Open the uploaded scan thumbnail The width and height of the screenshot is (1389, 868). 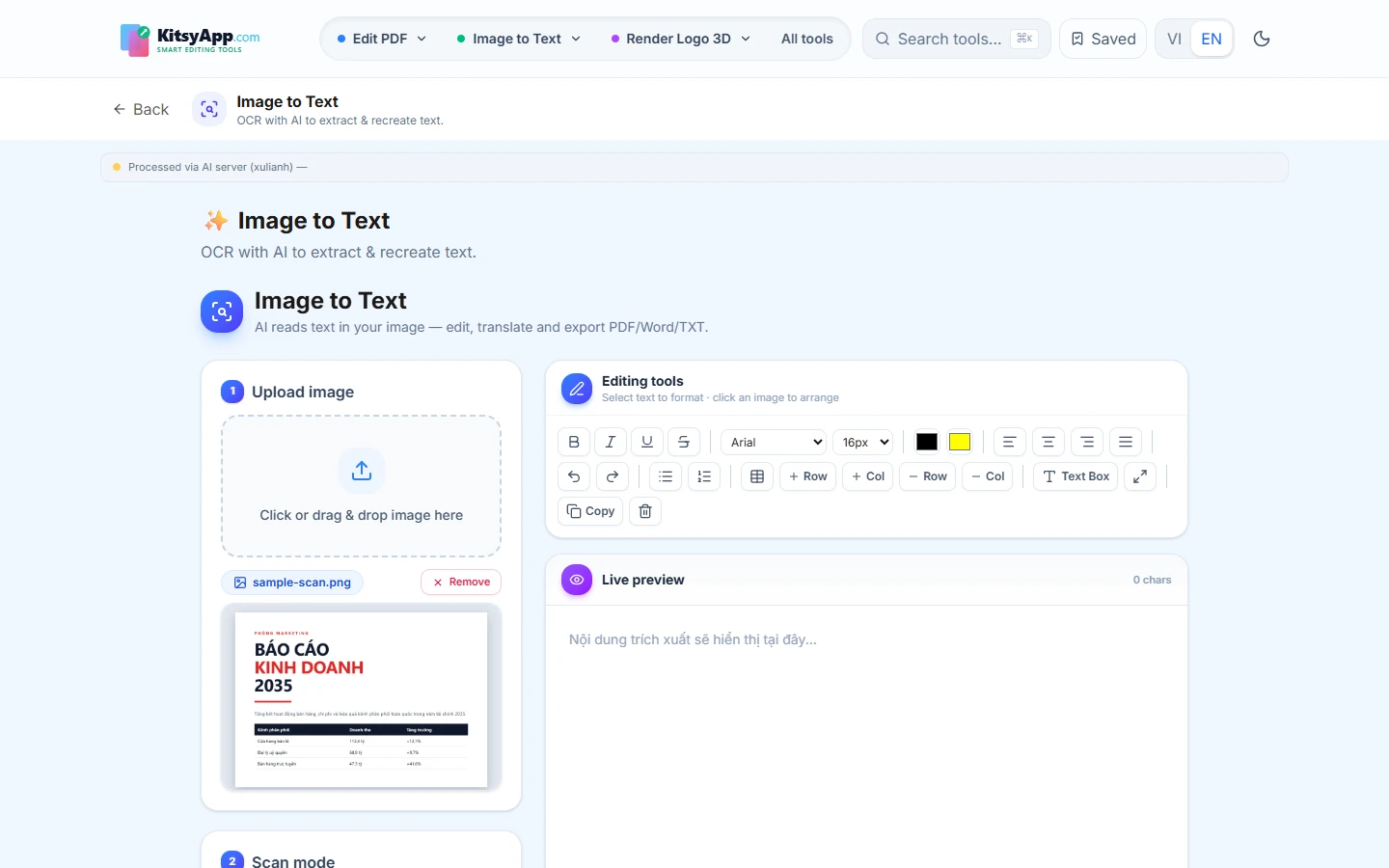pos(362,698)
